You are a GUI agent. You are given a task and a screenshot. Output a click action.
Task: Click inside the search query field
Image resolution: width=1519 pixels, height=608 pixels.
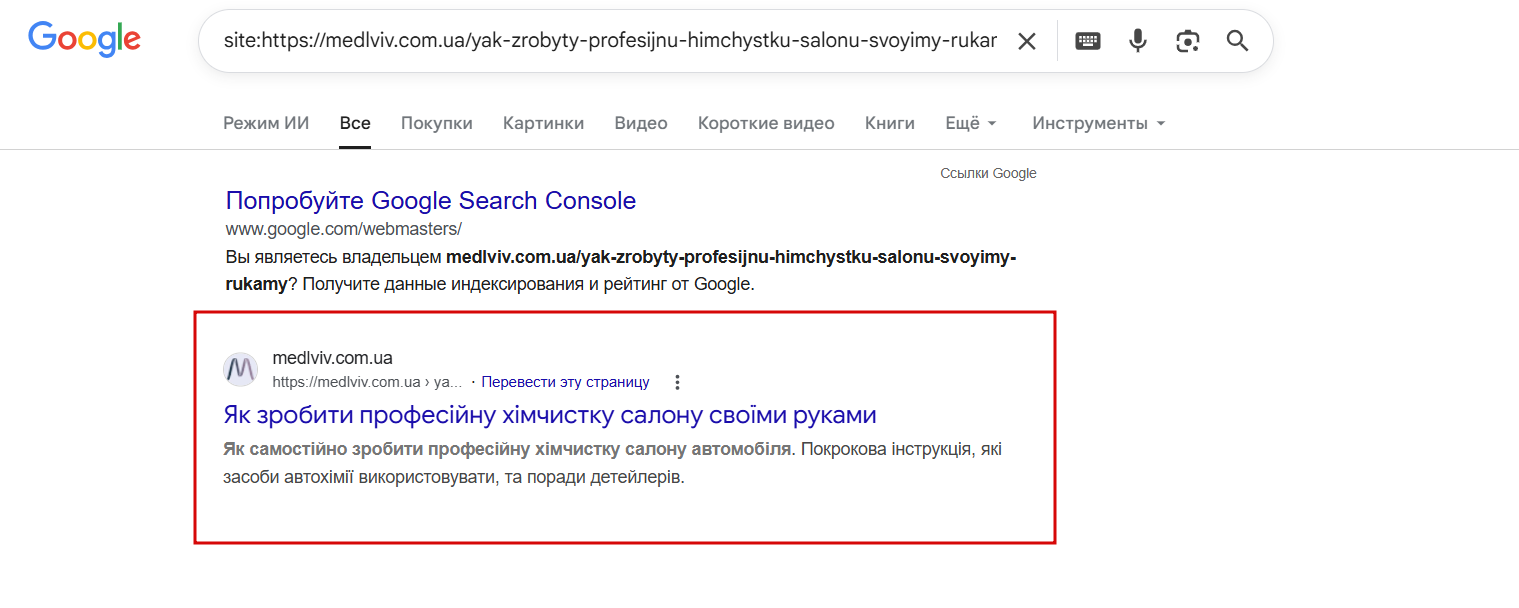pos(600,41)
